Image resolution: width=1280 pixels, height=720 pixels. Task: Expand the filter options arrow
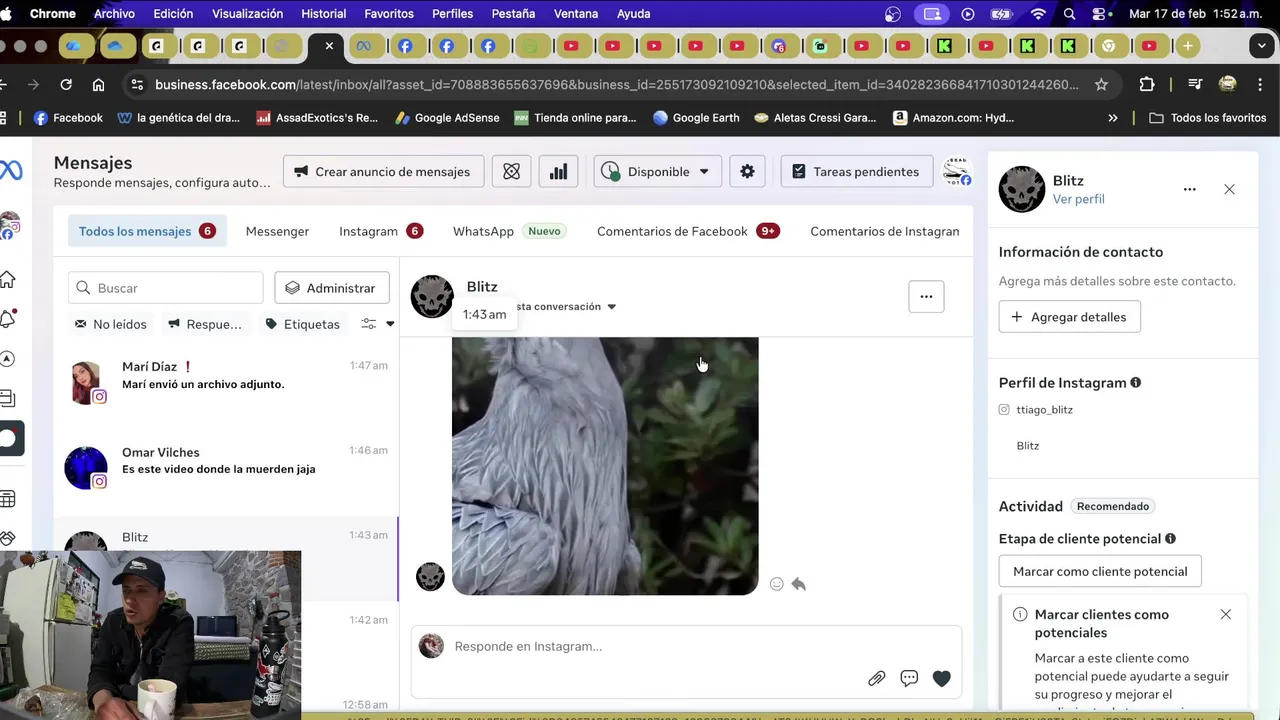(x=390, y=324)
